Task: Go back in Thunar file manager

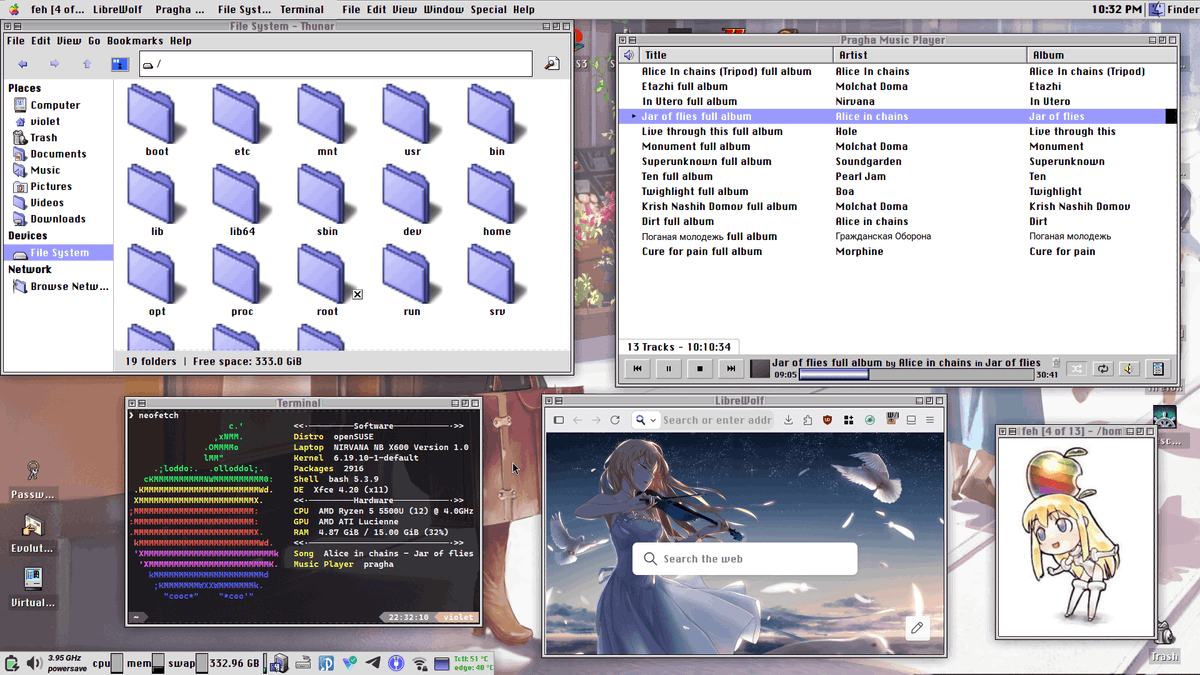Action: coord(23,64)
